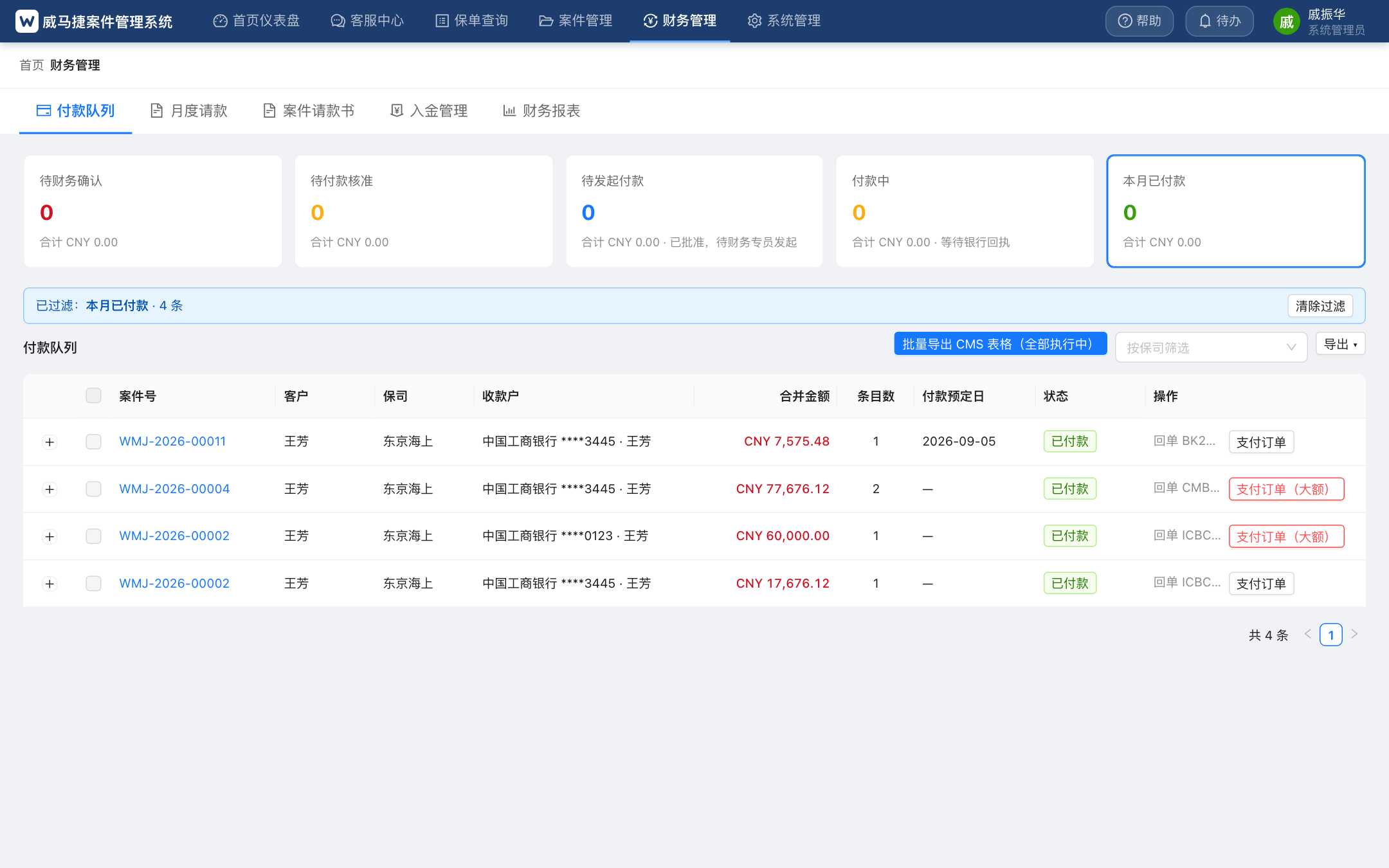
Task: Click the 帮助 question mark button
Action: (x=1139, y=21)
